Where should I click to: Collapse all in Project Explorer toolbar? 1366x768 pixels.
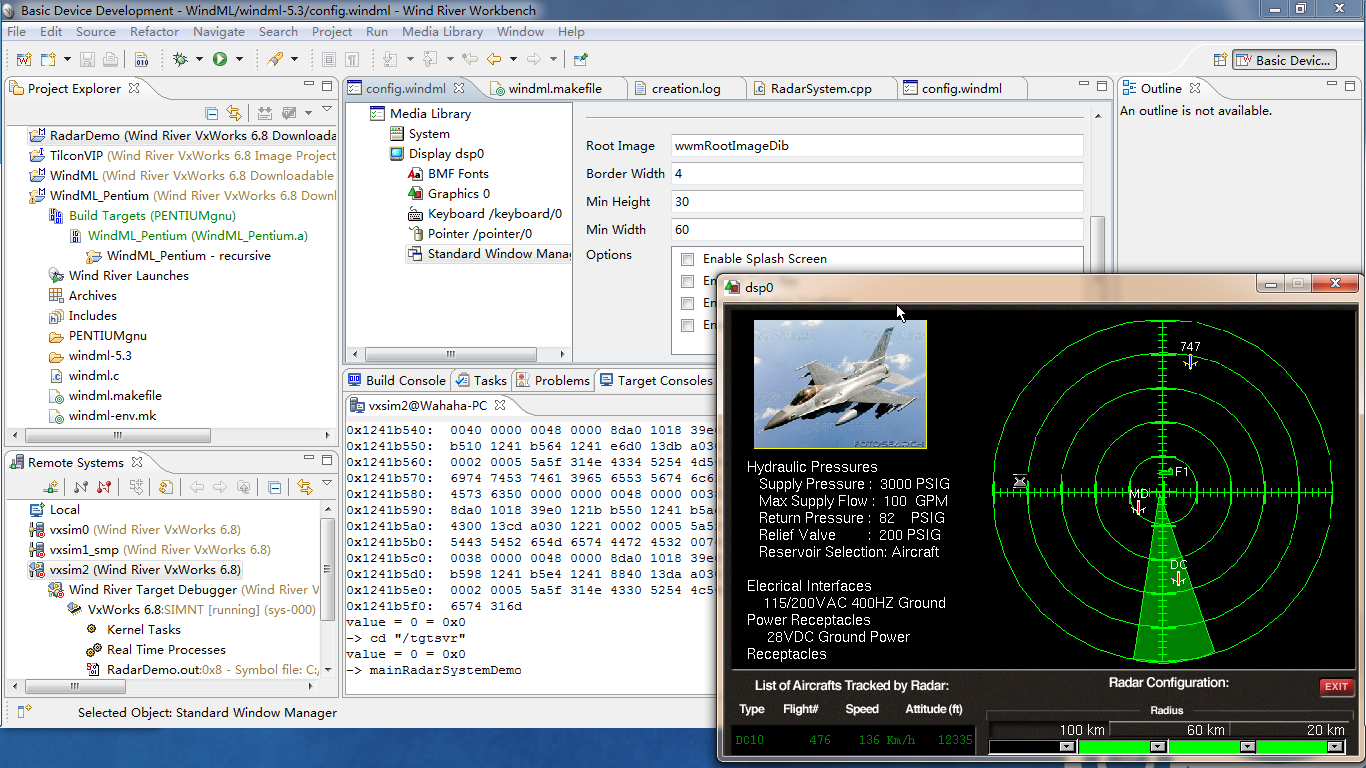211,113
